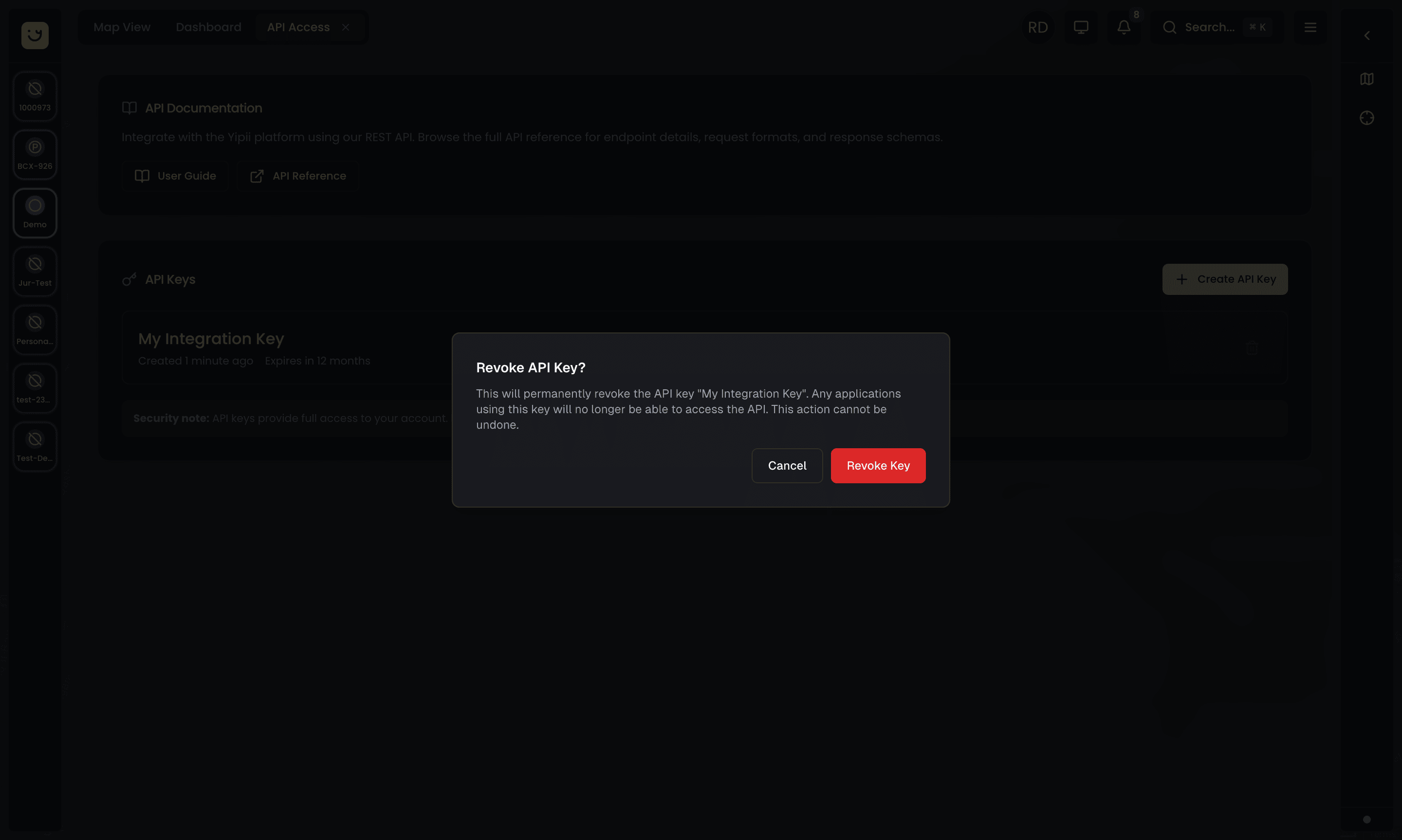Switch to the Dashboard tab

pos(208,27)
